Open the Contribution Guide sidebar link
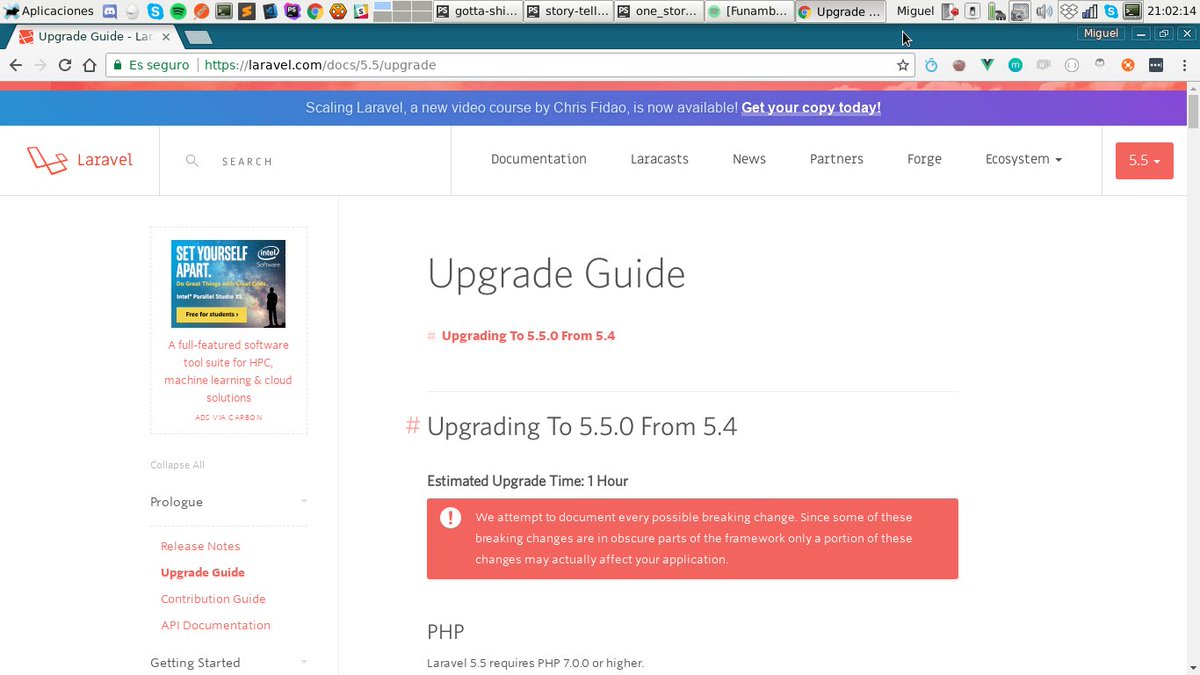The width and height of the screenshot is (1200, 675). [x=213, y=599]
